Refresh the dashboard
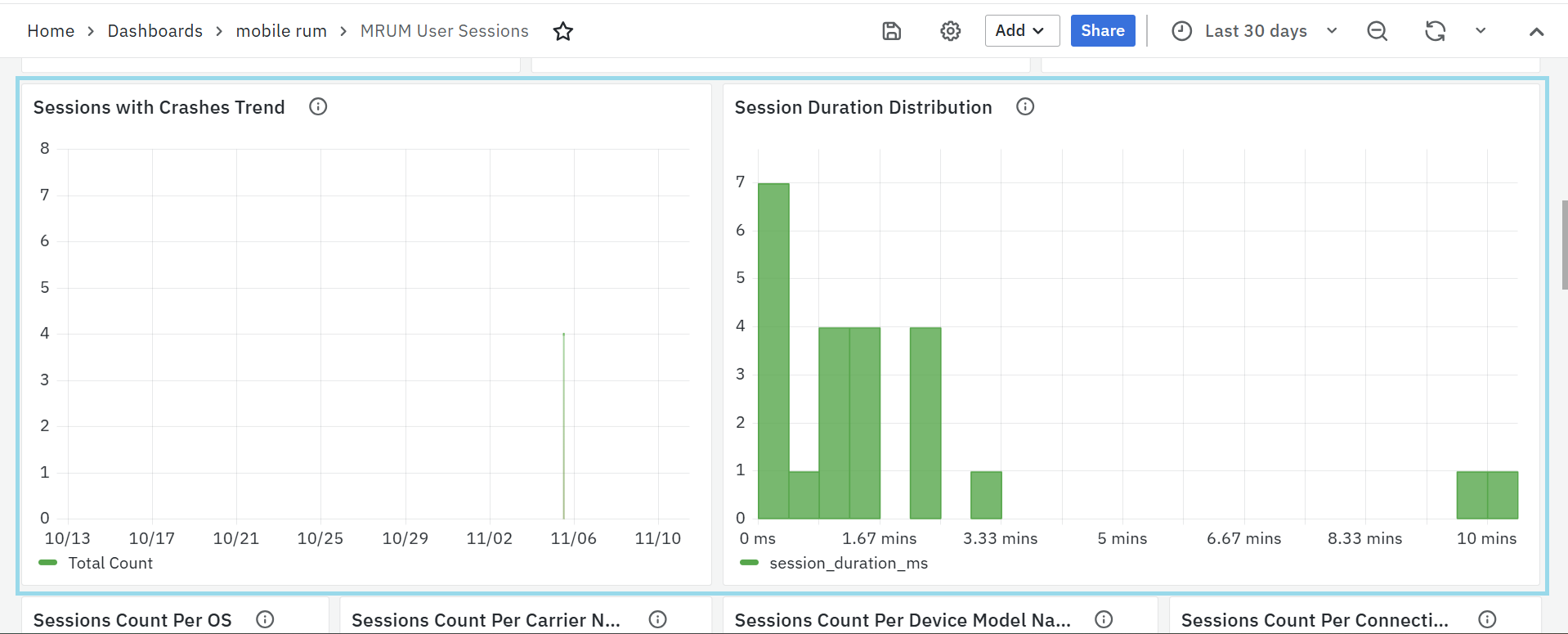Image resolution: width=1568 pixels, height=634 pixels. (1435, 31)
